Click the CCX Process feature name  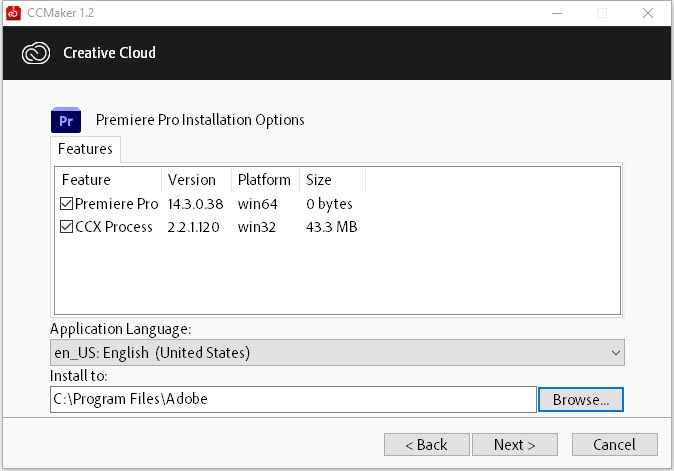[x=113, y=227]
